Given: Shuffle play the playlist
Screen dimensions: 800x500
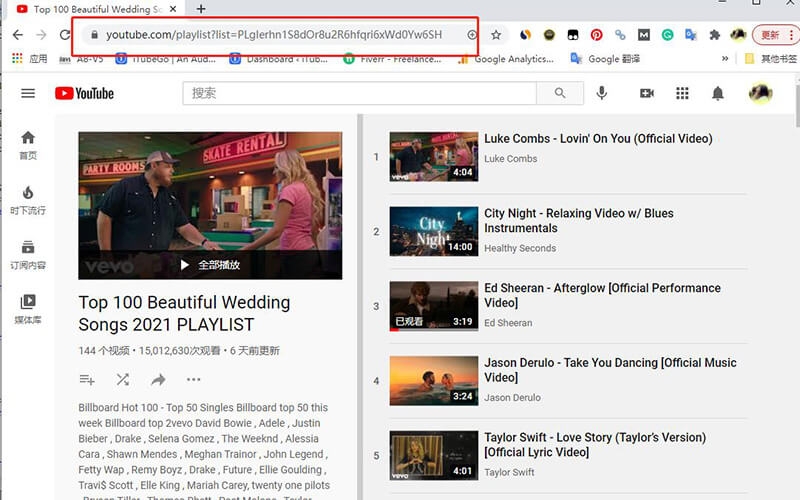Looking at the screenshot, I should click(122, 380).
